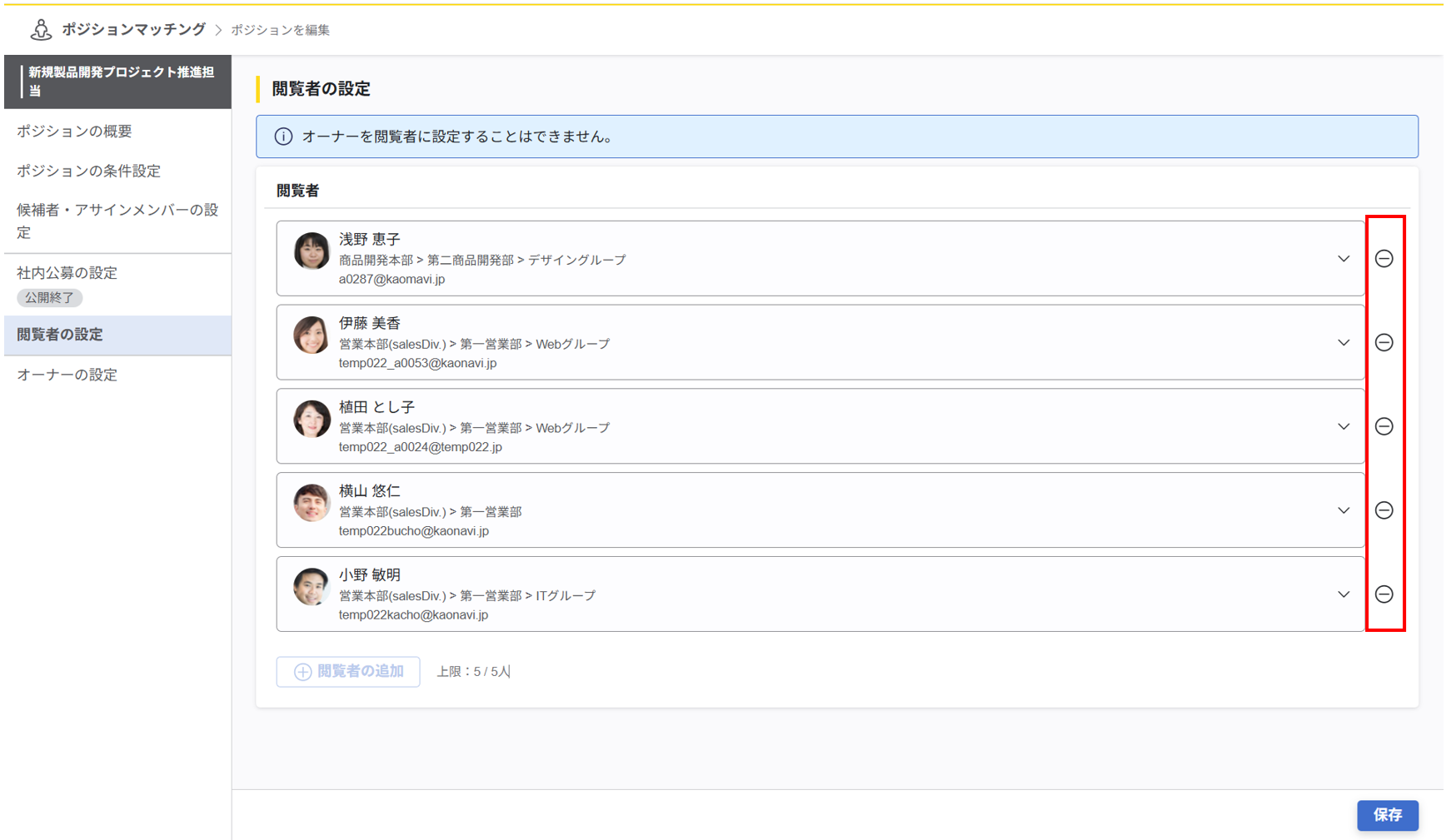This screenshot has width=1446, height=840.
Task: Click the info icon in the notice banner
Action: click(x=284, y=137)
